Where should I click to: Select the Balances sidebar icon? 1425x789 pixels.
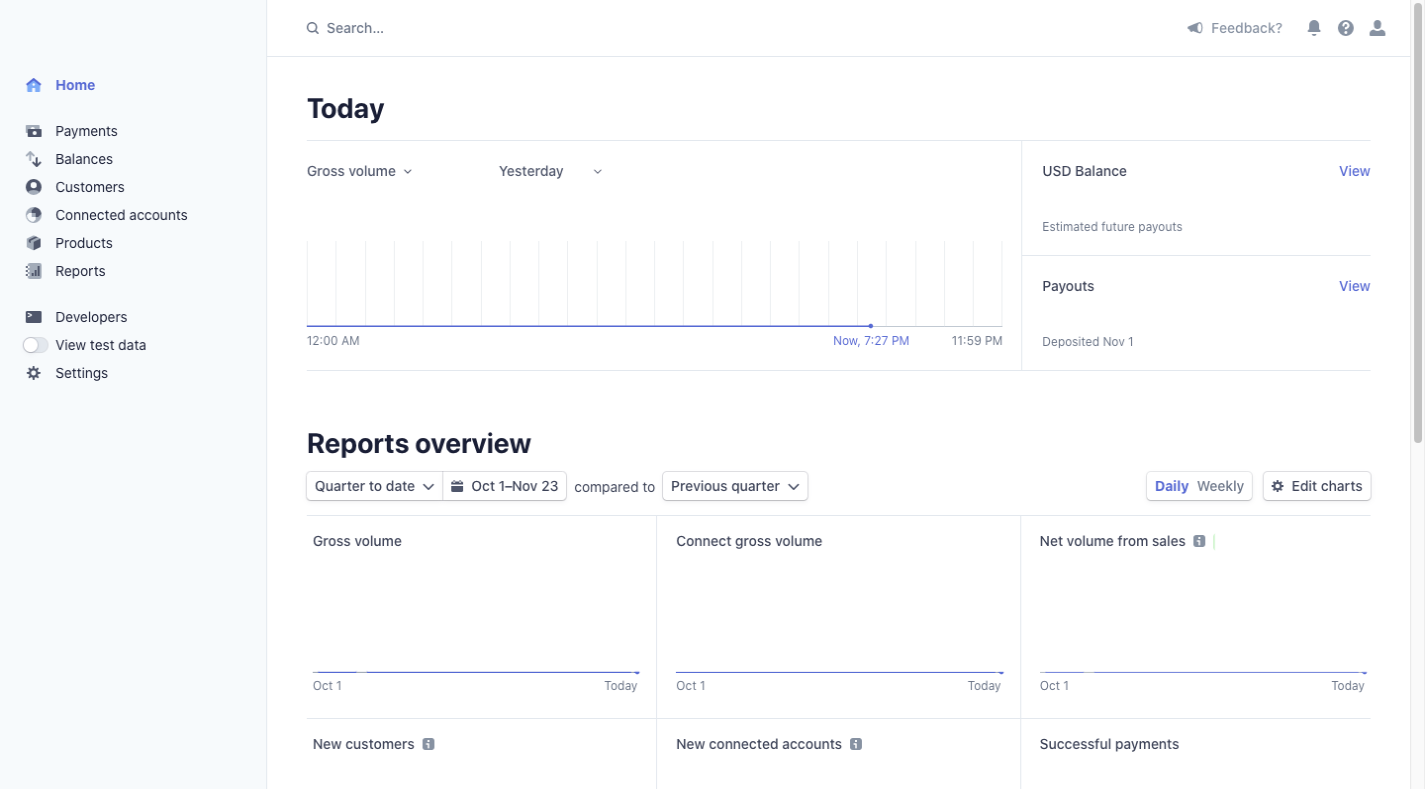(x=32, y=158)
